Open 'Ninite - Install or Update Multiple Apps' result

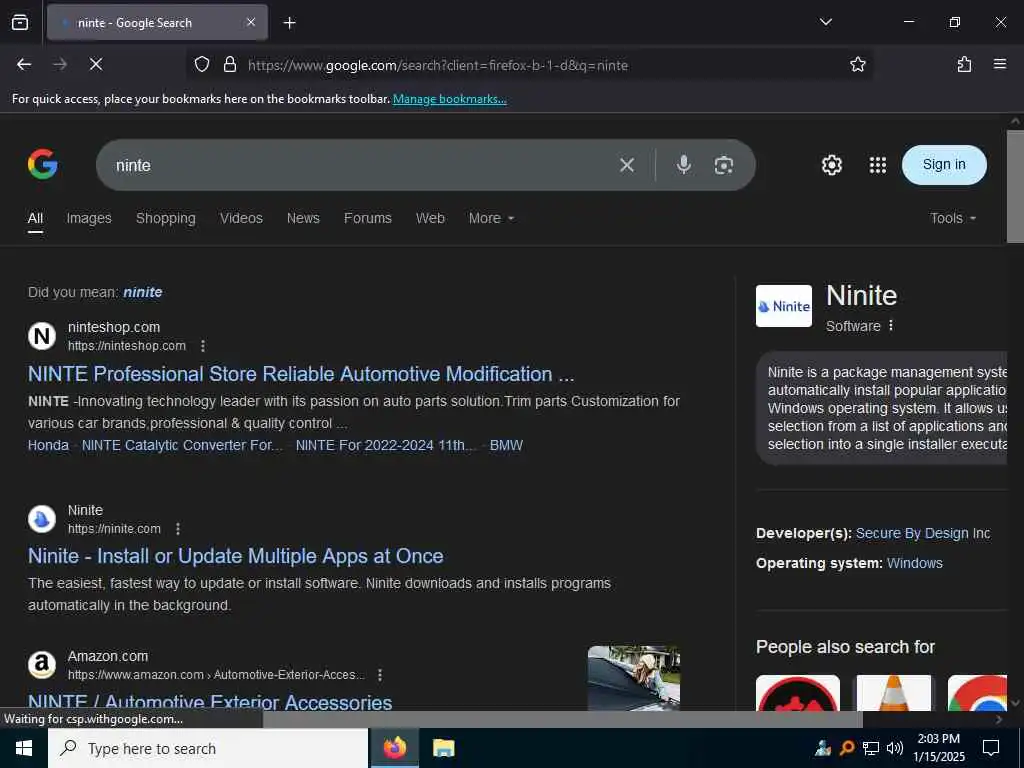pyautogui.click(x=236, y=556)
